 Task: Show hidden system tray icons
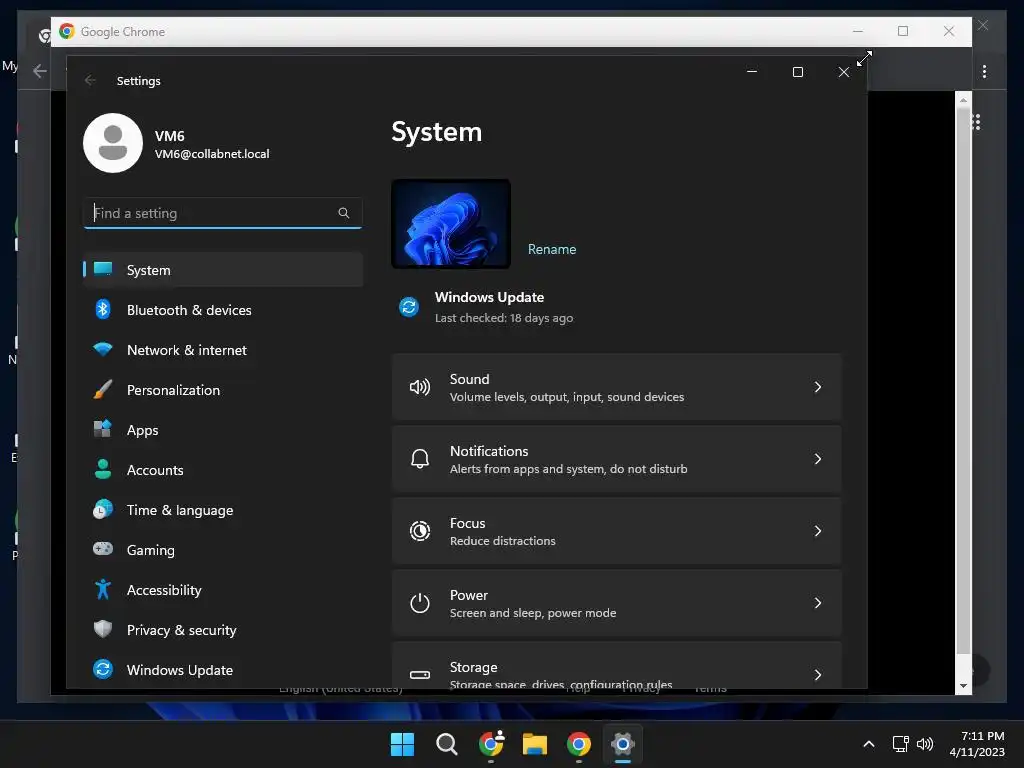[869, 744]
